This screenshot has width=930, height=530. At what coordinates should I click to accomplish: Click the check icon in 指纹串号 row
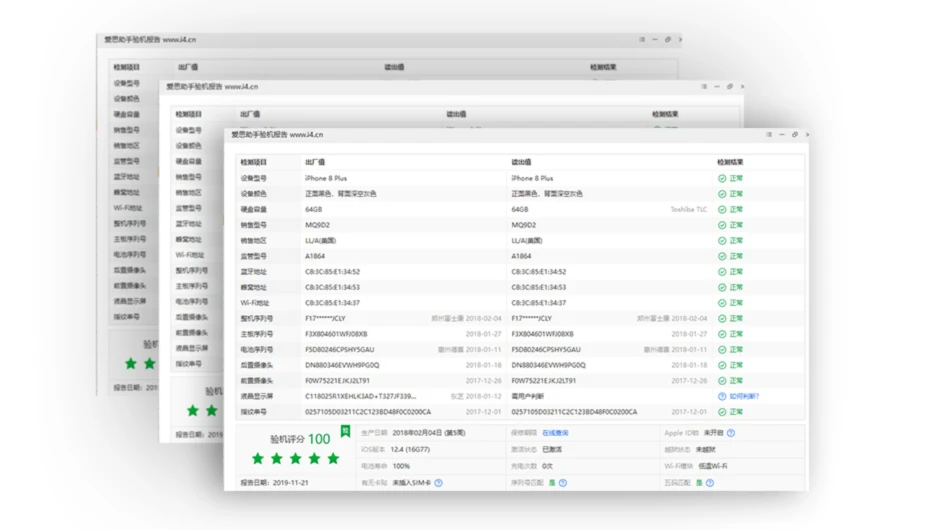[x=722, y=412]
